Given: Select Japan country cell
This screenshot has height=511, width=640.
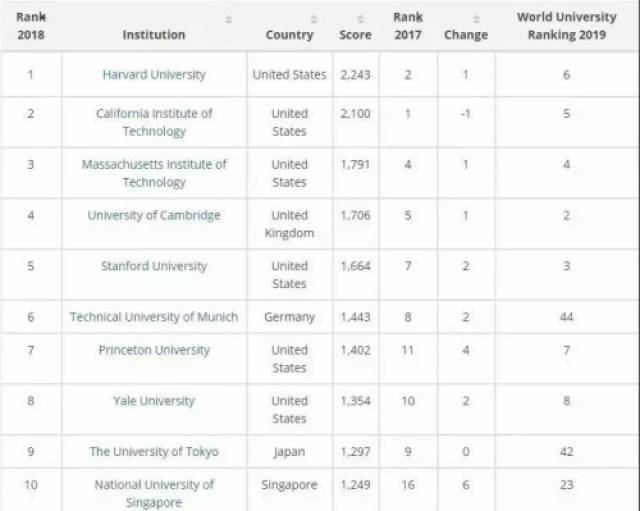Looking at the screenshot, I should pyautogui.click(x=289, y=451).
